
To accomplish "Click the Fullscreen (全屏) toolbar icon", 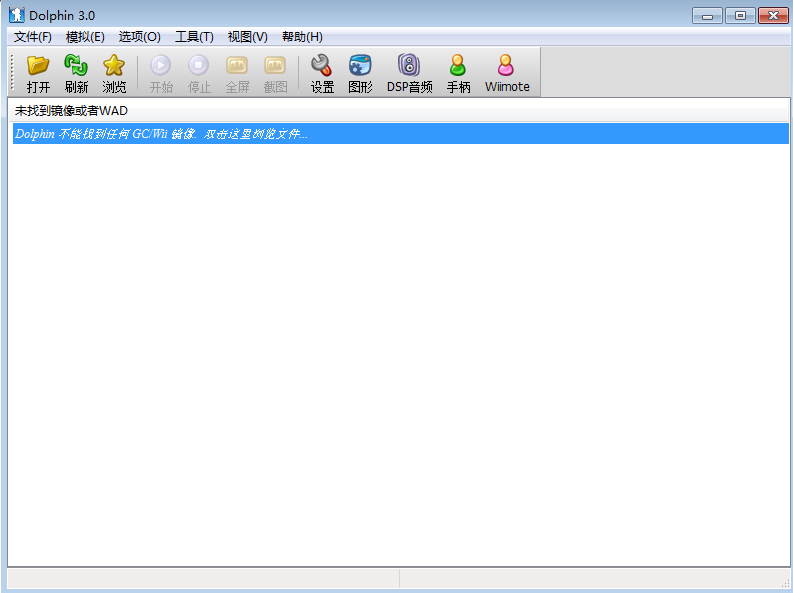I will coord(237,65).
